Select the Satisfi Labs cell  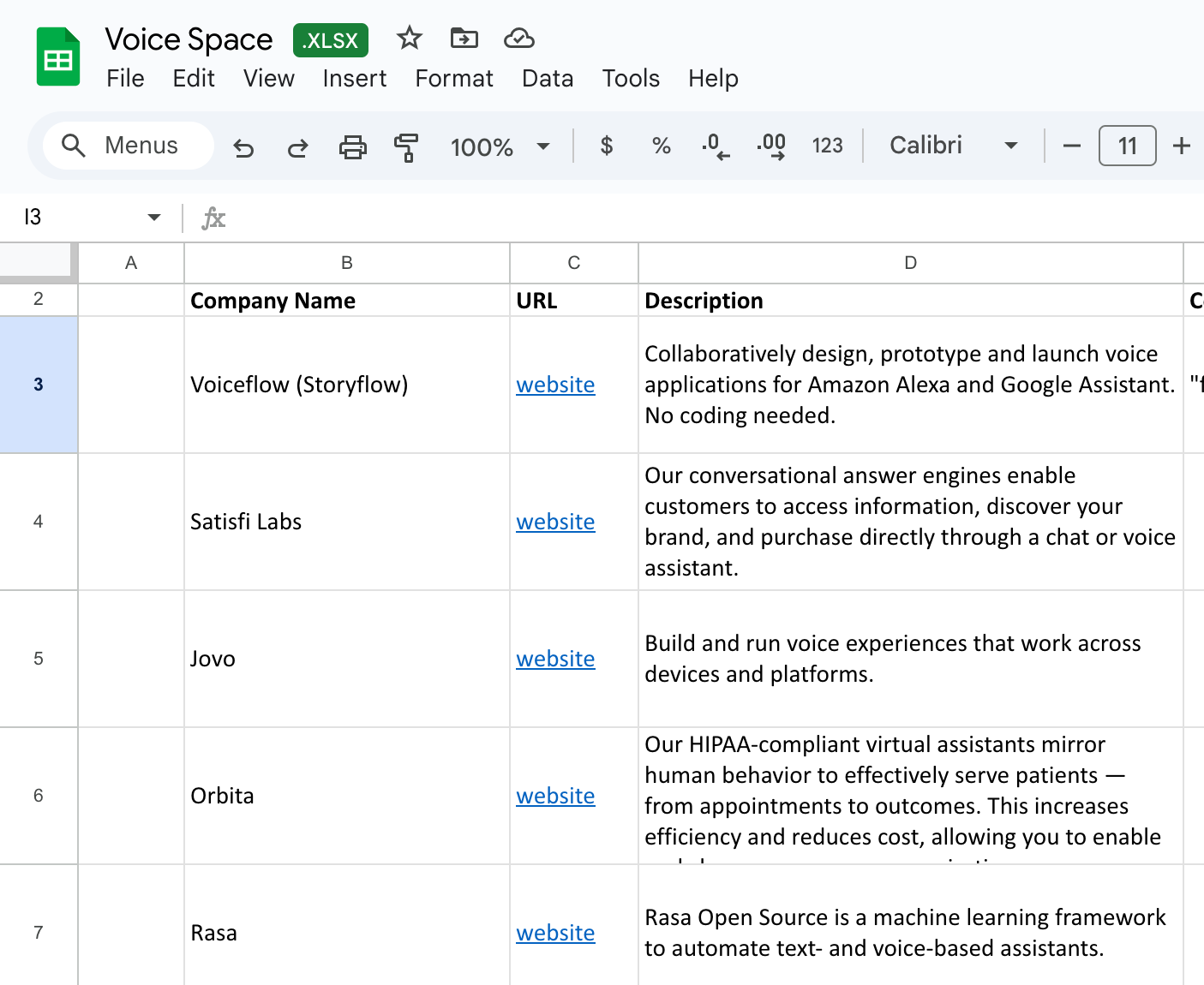[347, 522]
